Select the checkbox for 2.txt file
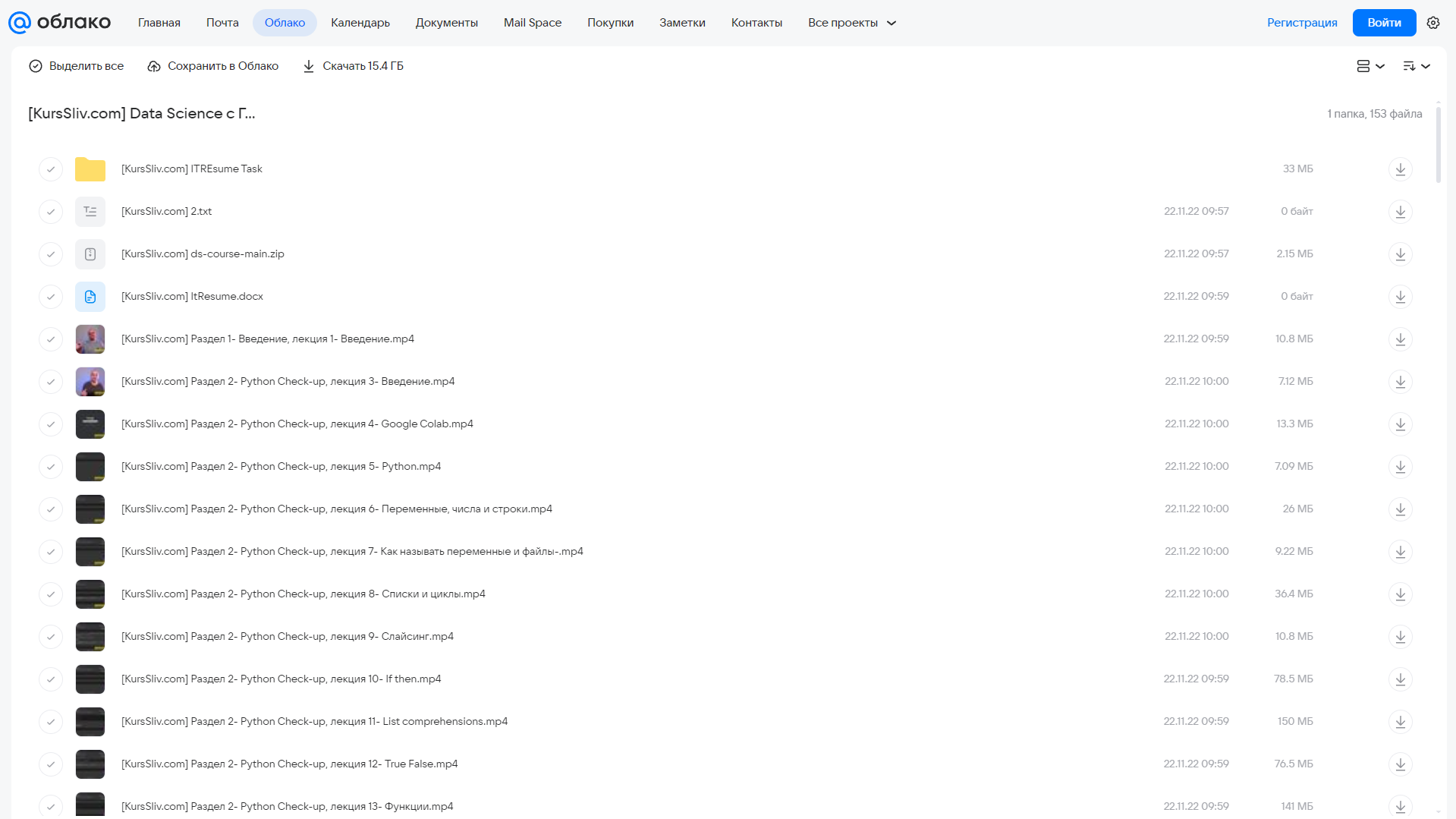This screenshot has width=1456, height=819. (51, 212)
